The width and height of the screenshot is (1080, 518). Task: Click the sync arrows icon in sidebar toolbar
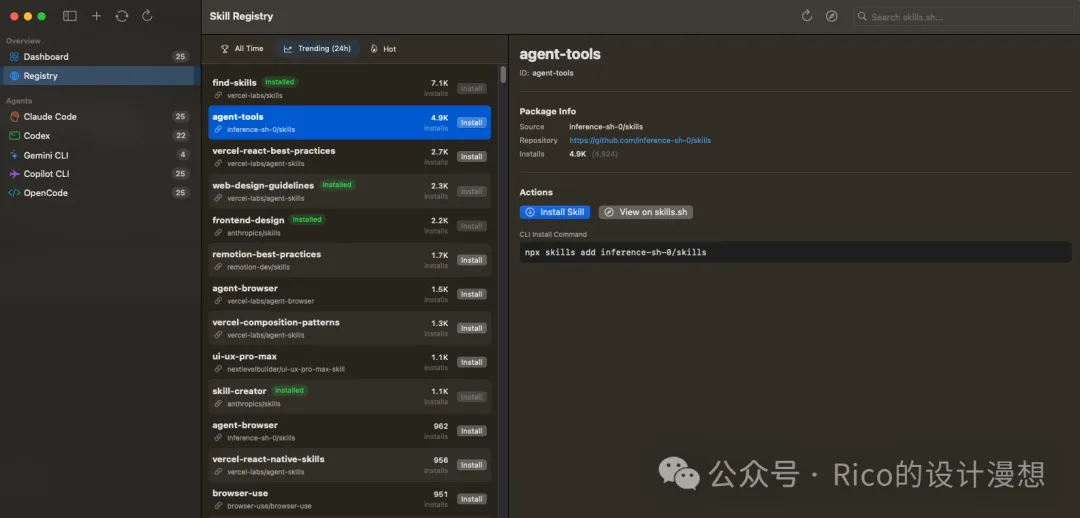(122, 16)
